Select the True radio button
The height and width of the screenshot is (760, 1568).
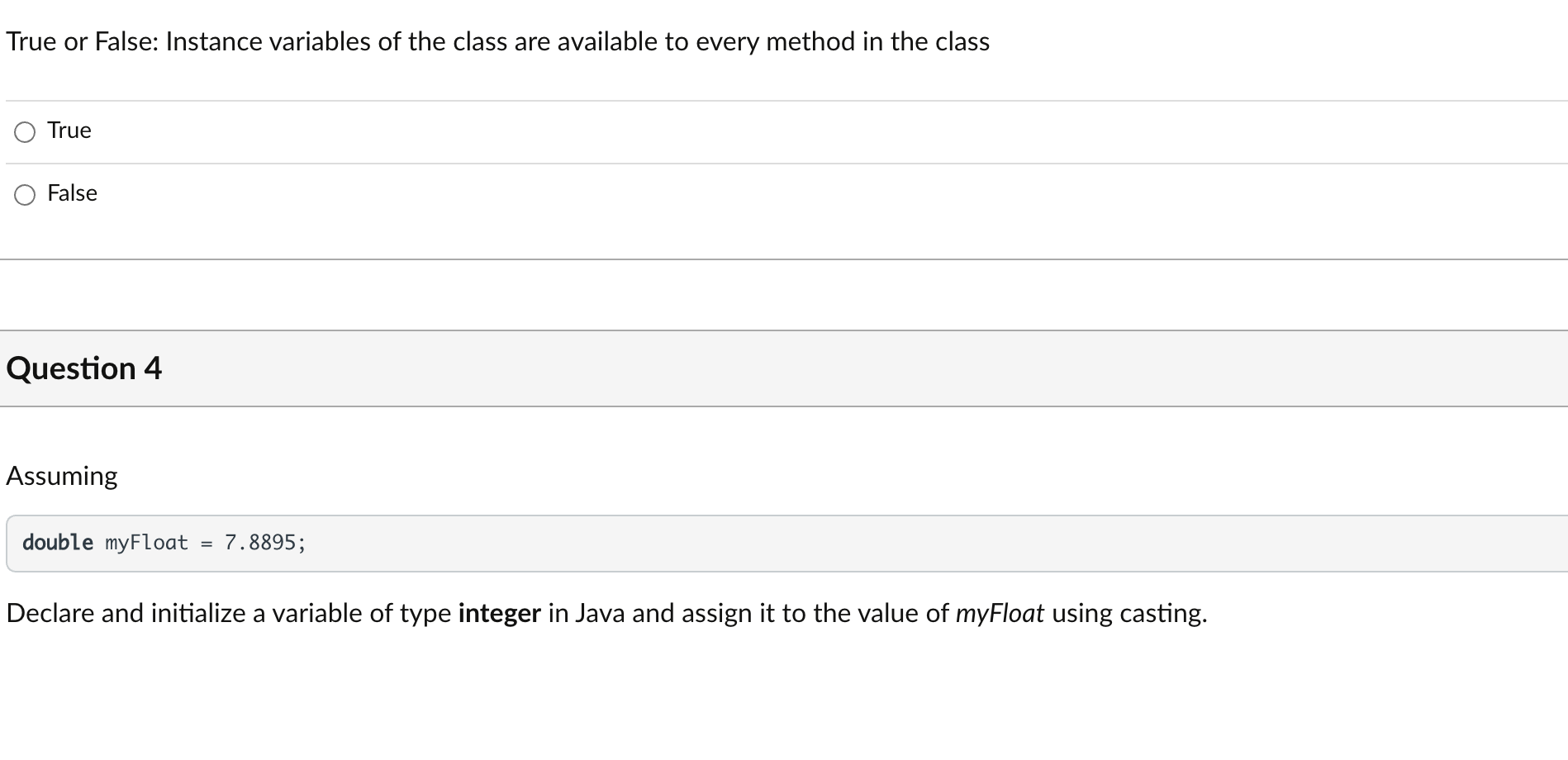click(25, 132)
